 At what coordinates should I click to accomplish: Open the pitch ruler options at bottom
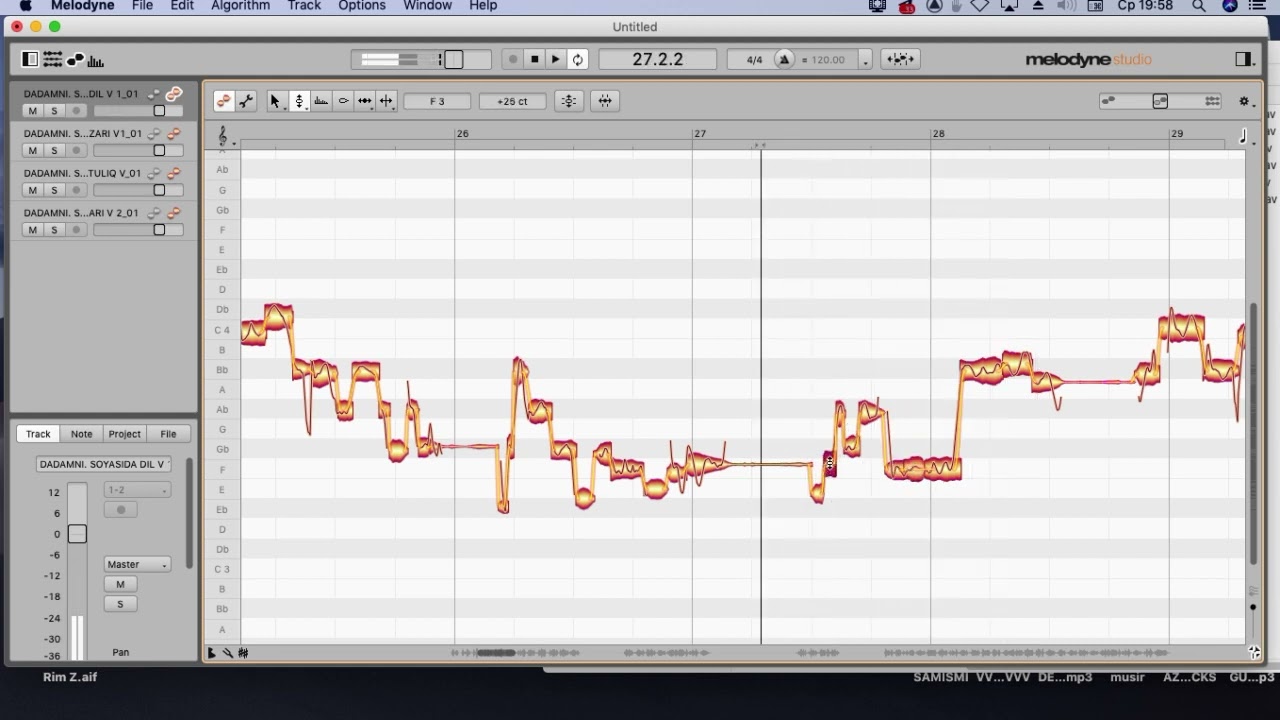211,653
